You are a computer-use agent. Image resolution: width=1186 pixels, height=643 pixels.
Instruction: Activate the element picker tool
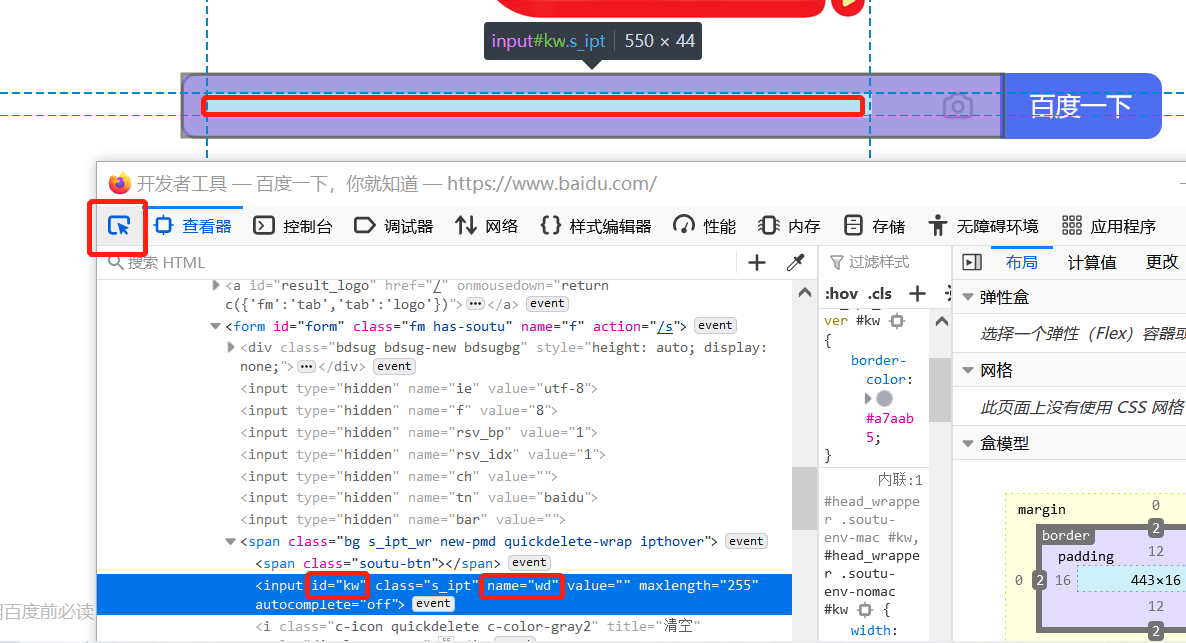click(119, 225)
